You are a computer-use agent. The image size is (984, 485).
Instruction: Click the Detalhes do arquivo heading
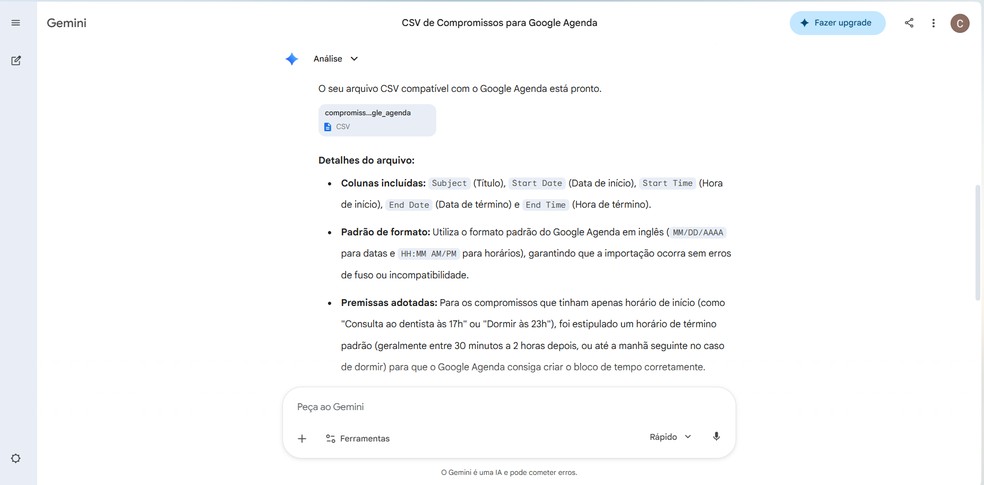pyautogui.click(x=366, y=160)
